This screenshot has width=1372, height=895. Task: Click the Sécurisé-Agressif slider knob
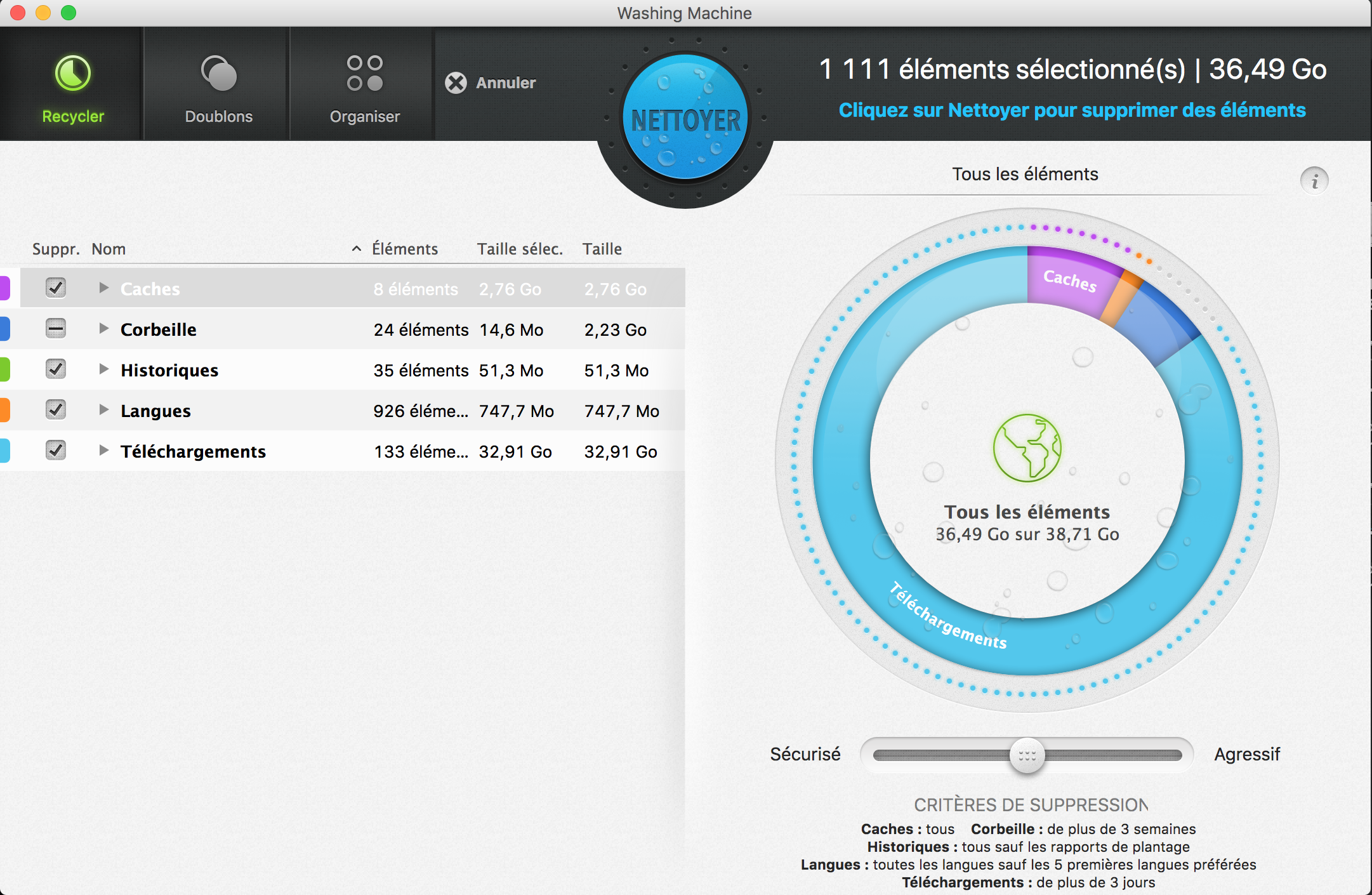(1027, 755)
